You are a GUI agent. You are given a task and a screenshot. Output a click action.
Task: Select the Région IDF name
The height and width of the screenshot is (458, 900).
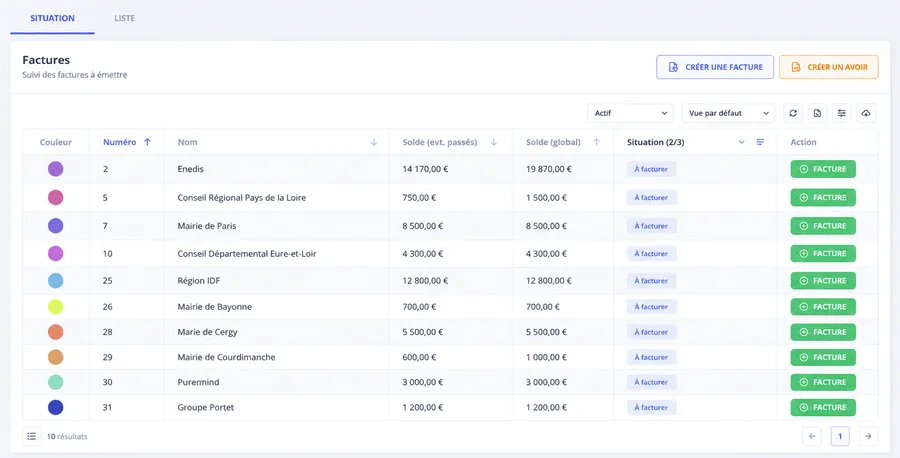[199, 281]
